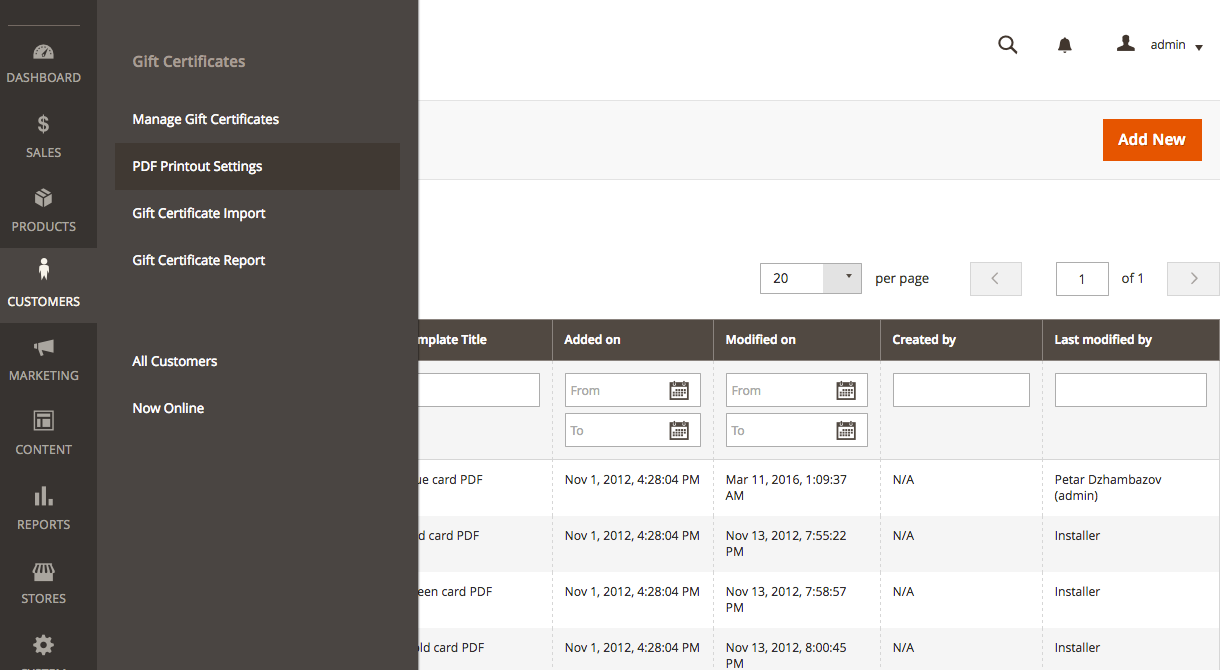Click the search magnifier icon

(x=1008, y=45)
